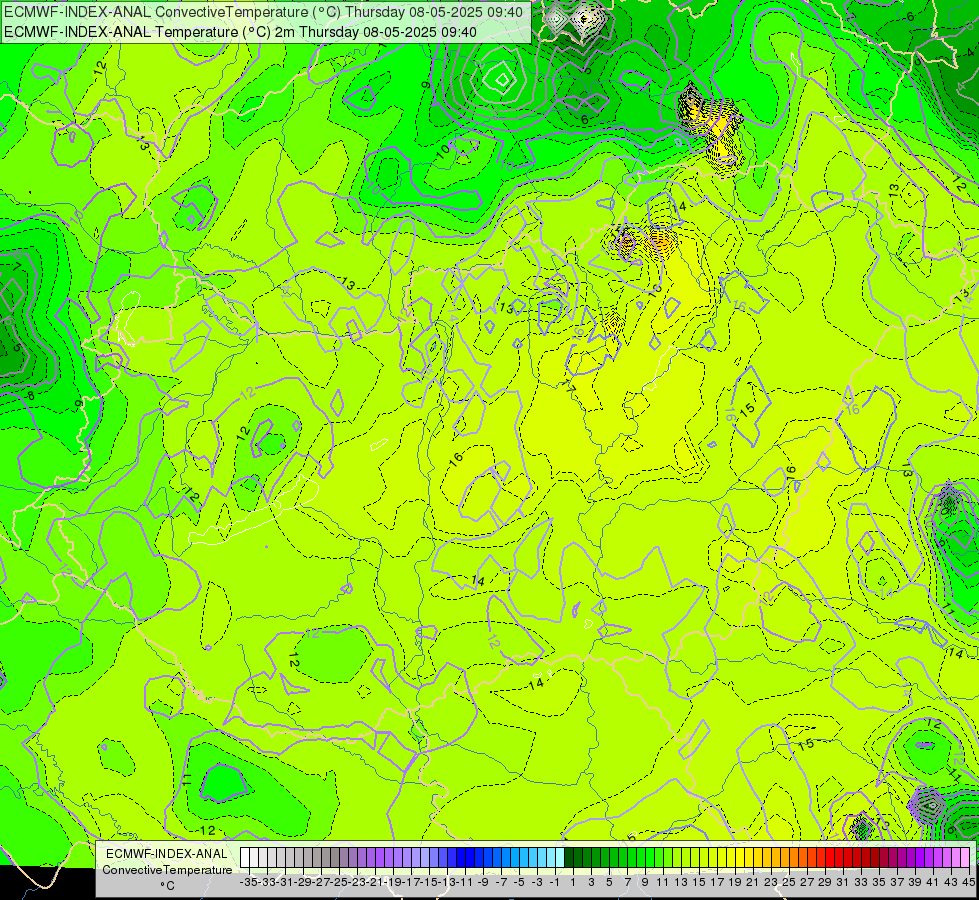Image resolution: width=979 pixels, height=900 pixels.
Task: Click the legend tick label '11'
Action: coord(662,882)
